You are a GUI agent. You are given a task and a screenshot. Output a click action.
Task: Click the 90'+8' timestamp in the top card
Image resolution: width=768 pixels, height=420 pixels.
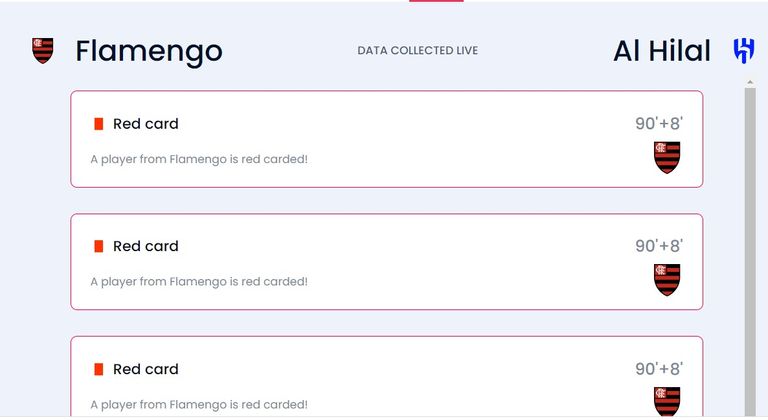click(x=659, y=124)
